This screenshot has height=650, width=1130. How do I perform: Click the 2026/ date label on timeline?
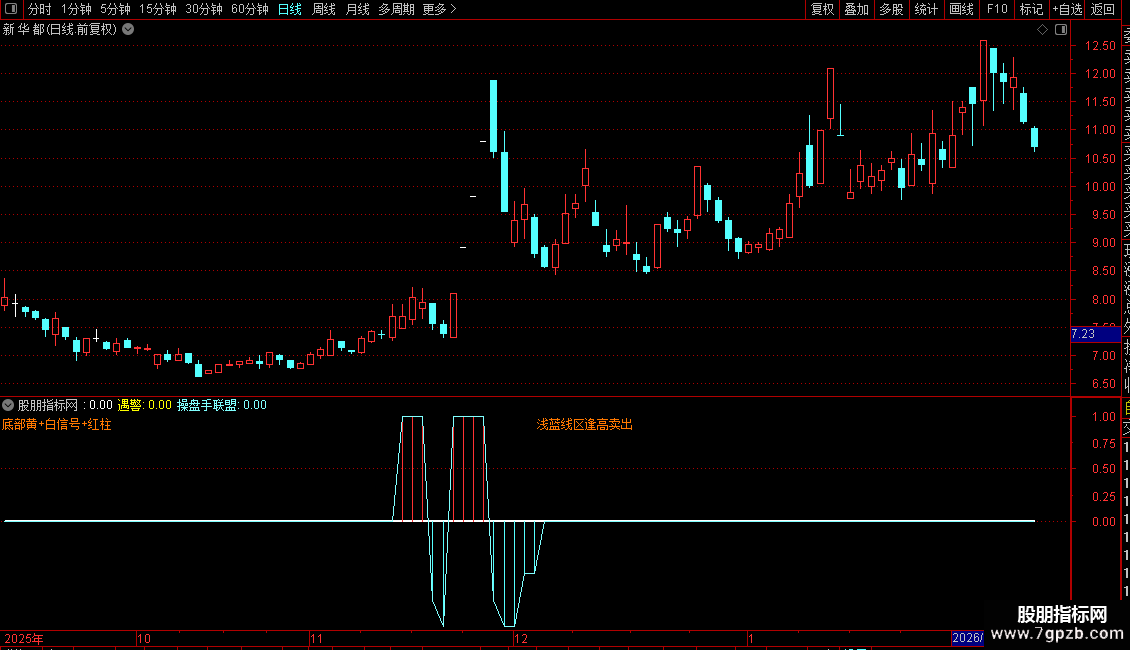[967, 638]
